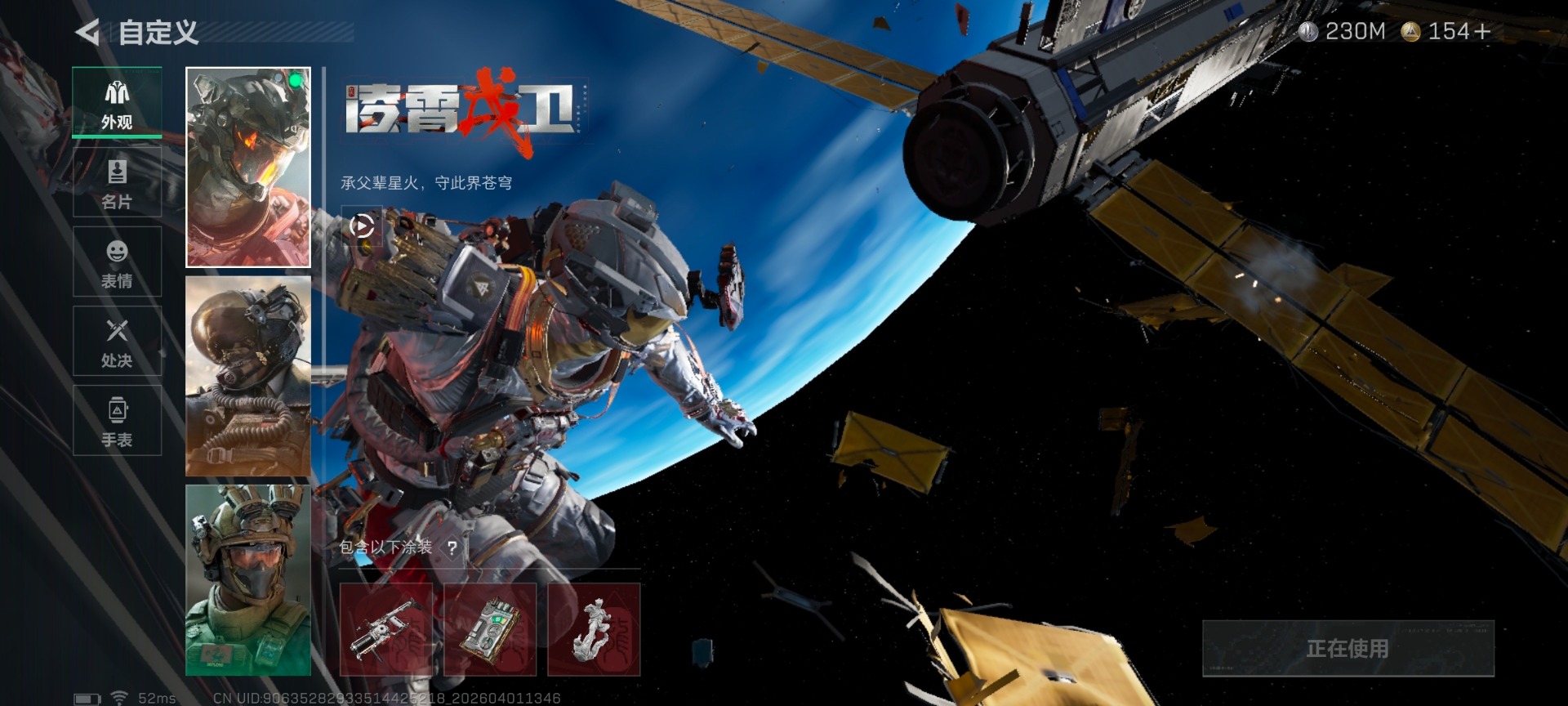Tap the gold triangle currency icon

point(1410,32)
